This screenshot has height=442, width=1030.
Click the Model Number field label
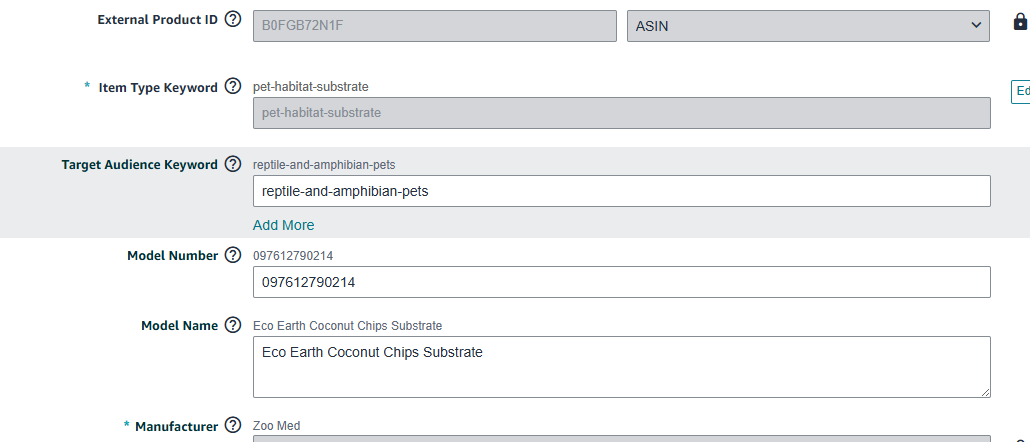click(172, 255)
